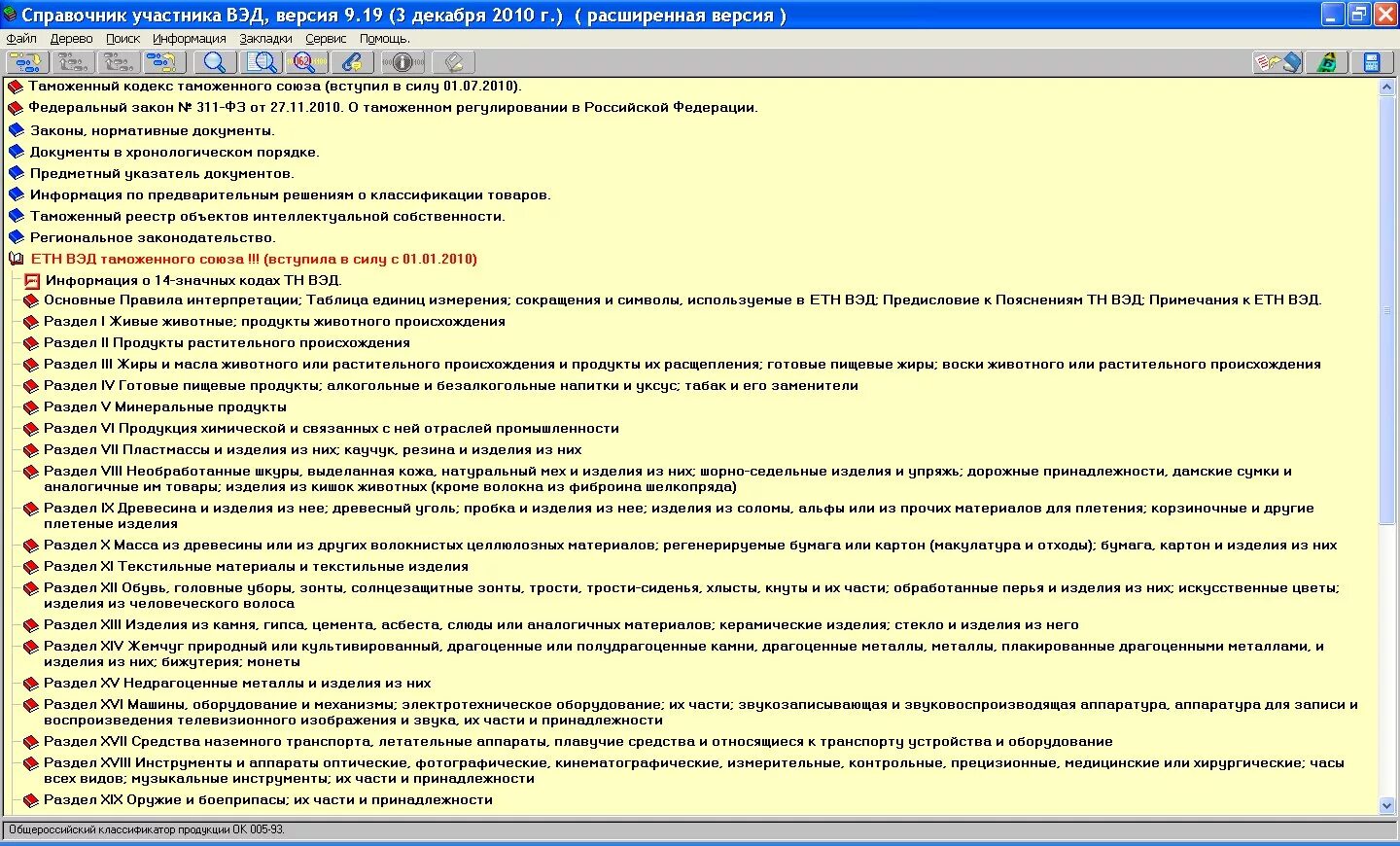Expand Раздел X Масса из древесины

coord(690,546)
